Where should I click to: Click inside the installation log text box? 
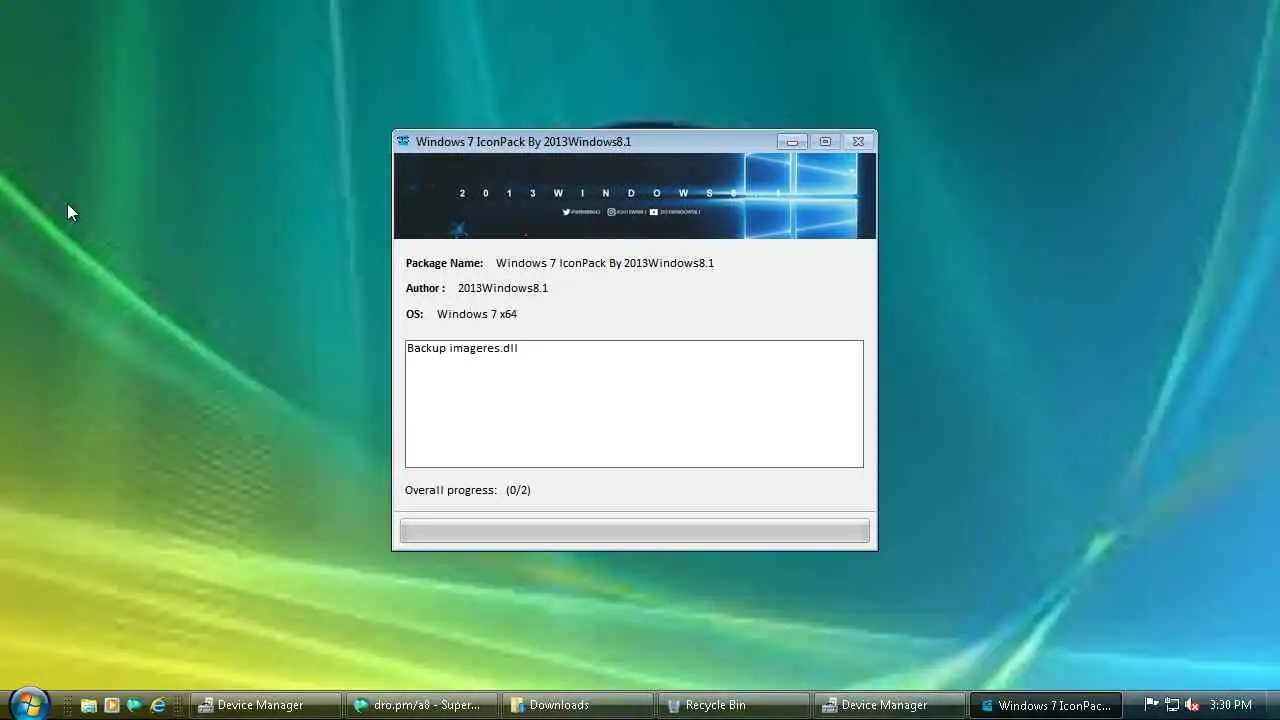634,404
